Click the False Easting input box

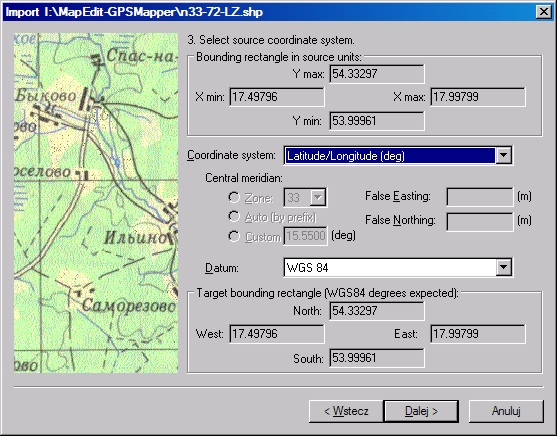480,197
